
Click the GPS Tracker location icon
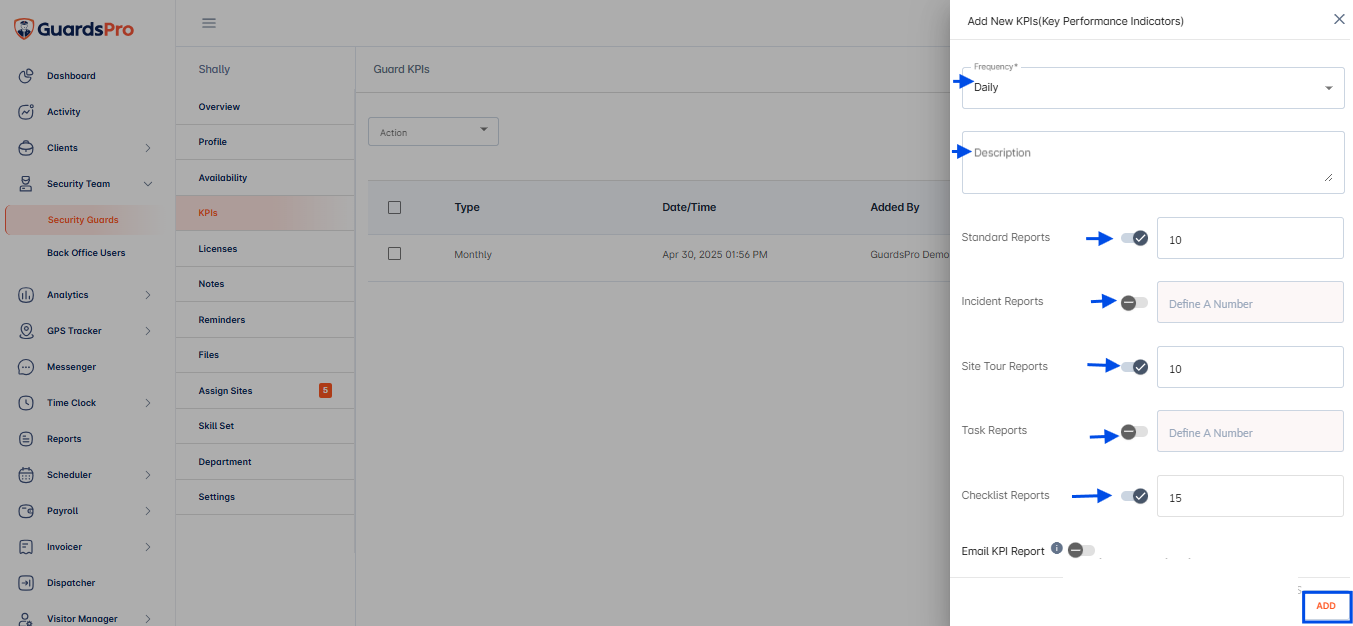click(x=27, y=331)
